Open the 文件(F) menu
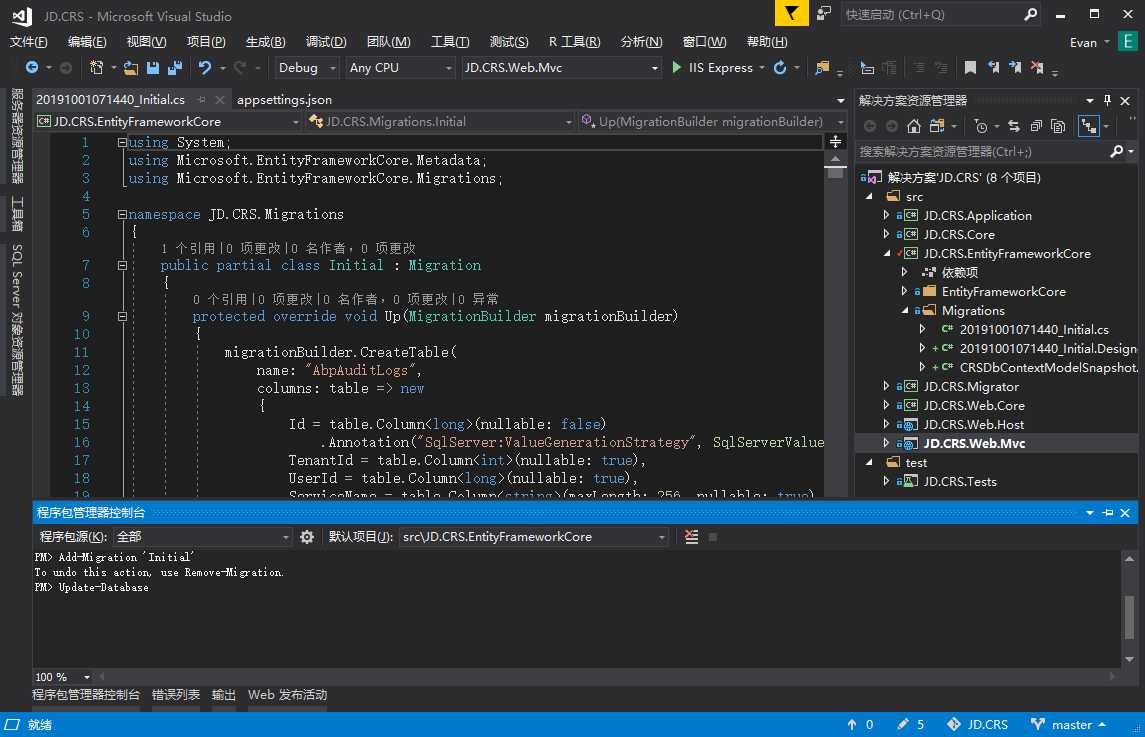 point(28,42)
